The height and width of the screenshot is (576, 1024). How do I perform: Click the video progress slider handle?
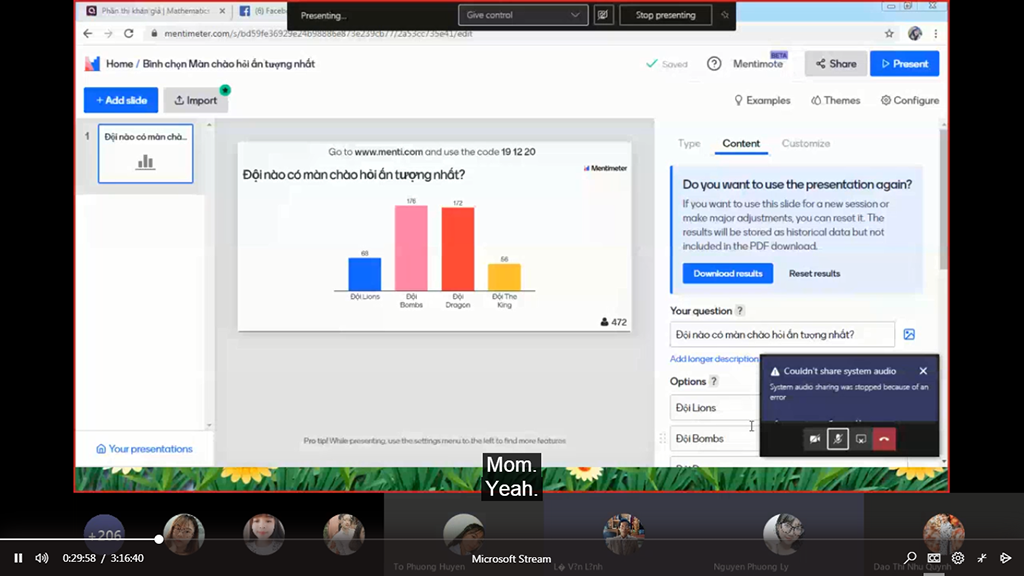[159, 539]
